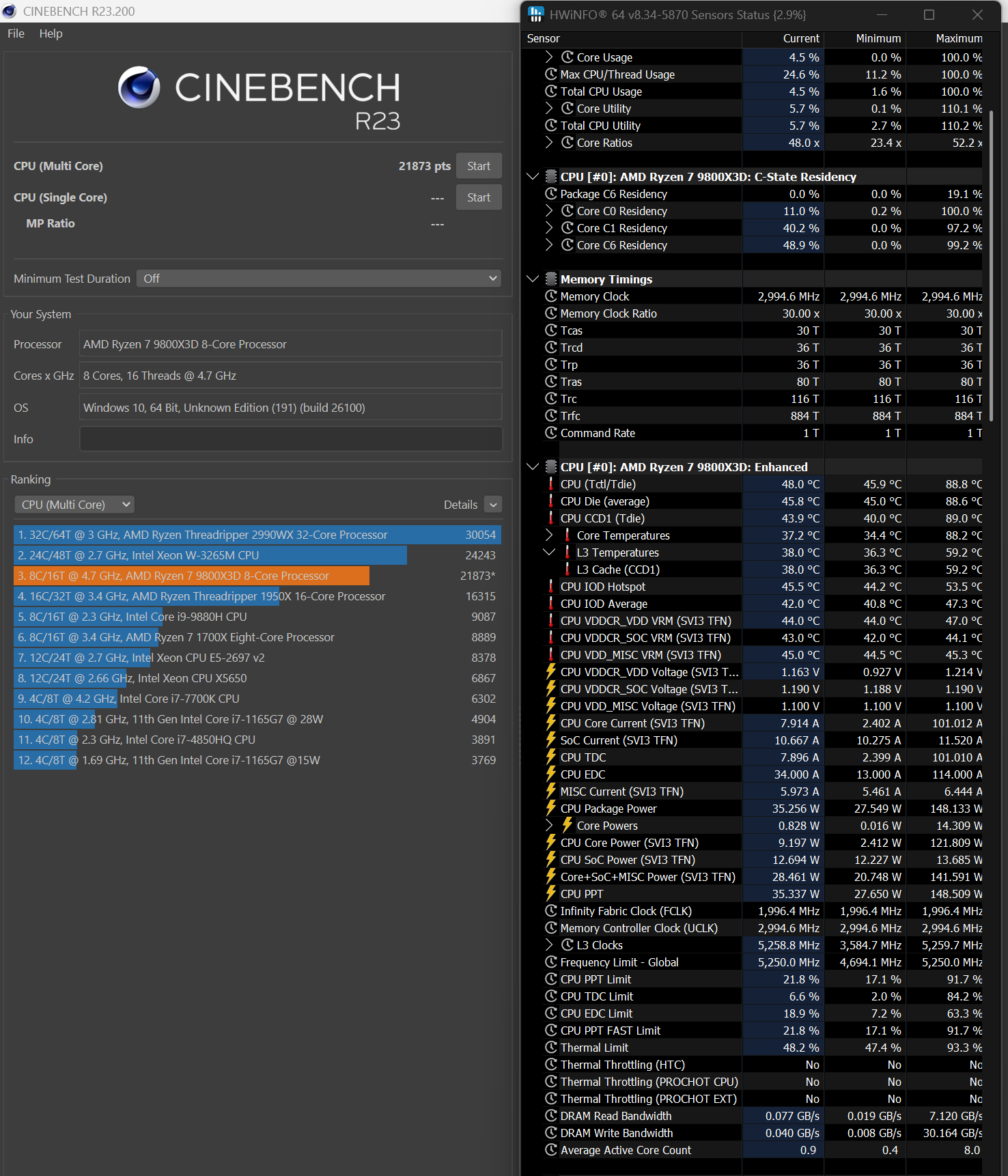Collapse the L3 Temperatures row
Image resolution: width=1008 pixels, height=1176 pixels.
point(549,552)
